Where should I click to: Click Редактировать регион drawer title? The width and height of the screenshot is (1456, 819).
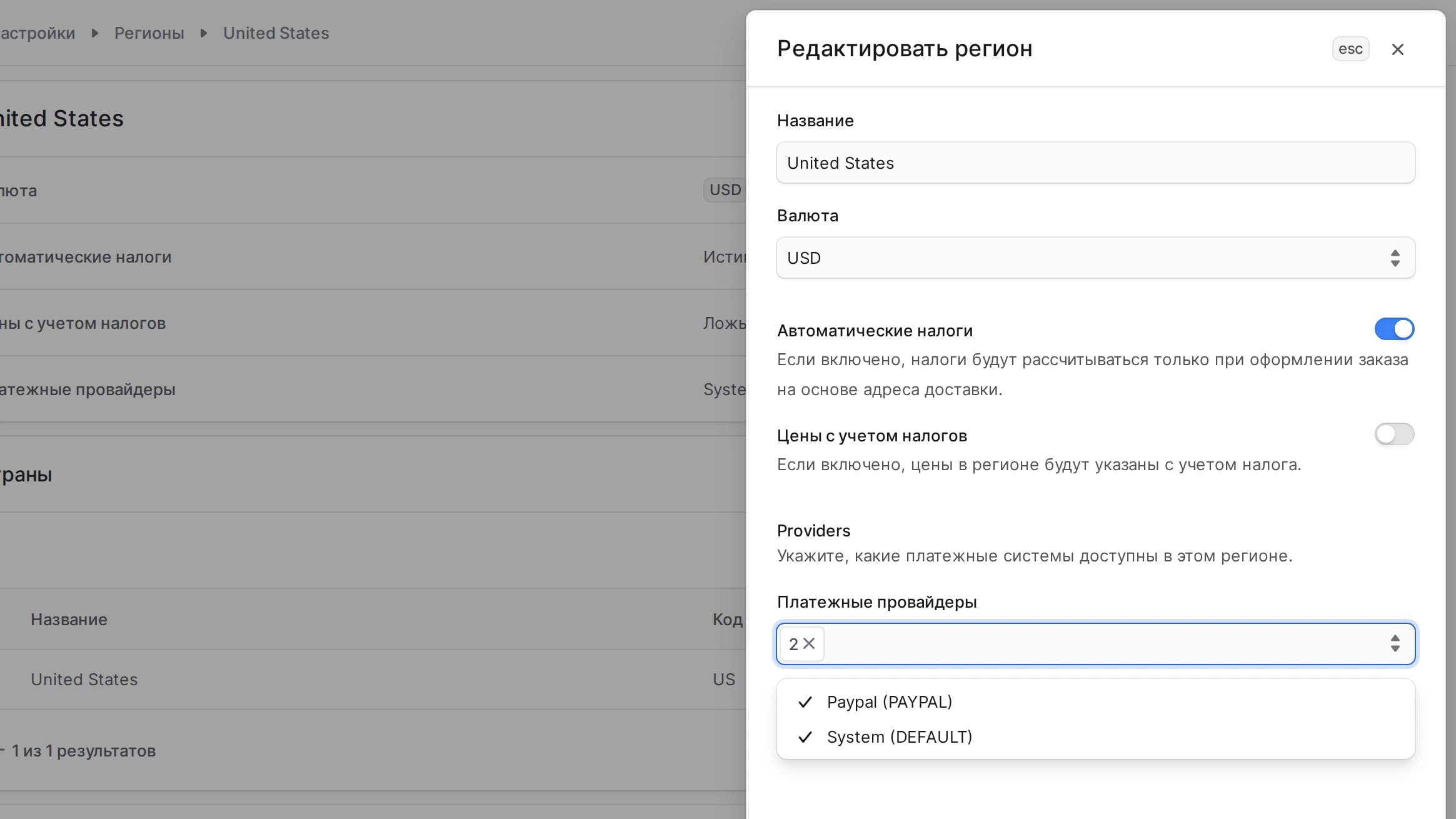pos(905,49)
